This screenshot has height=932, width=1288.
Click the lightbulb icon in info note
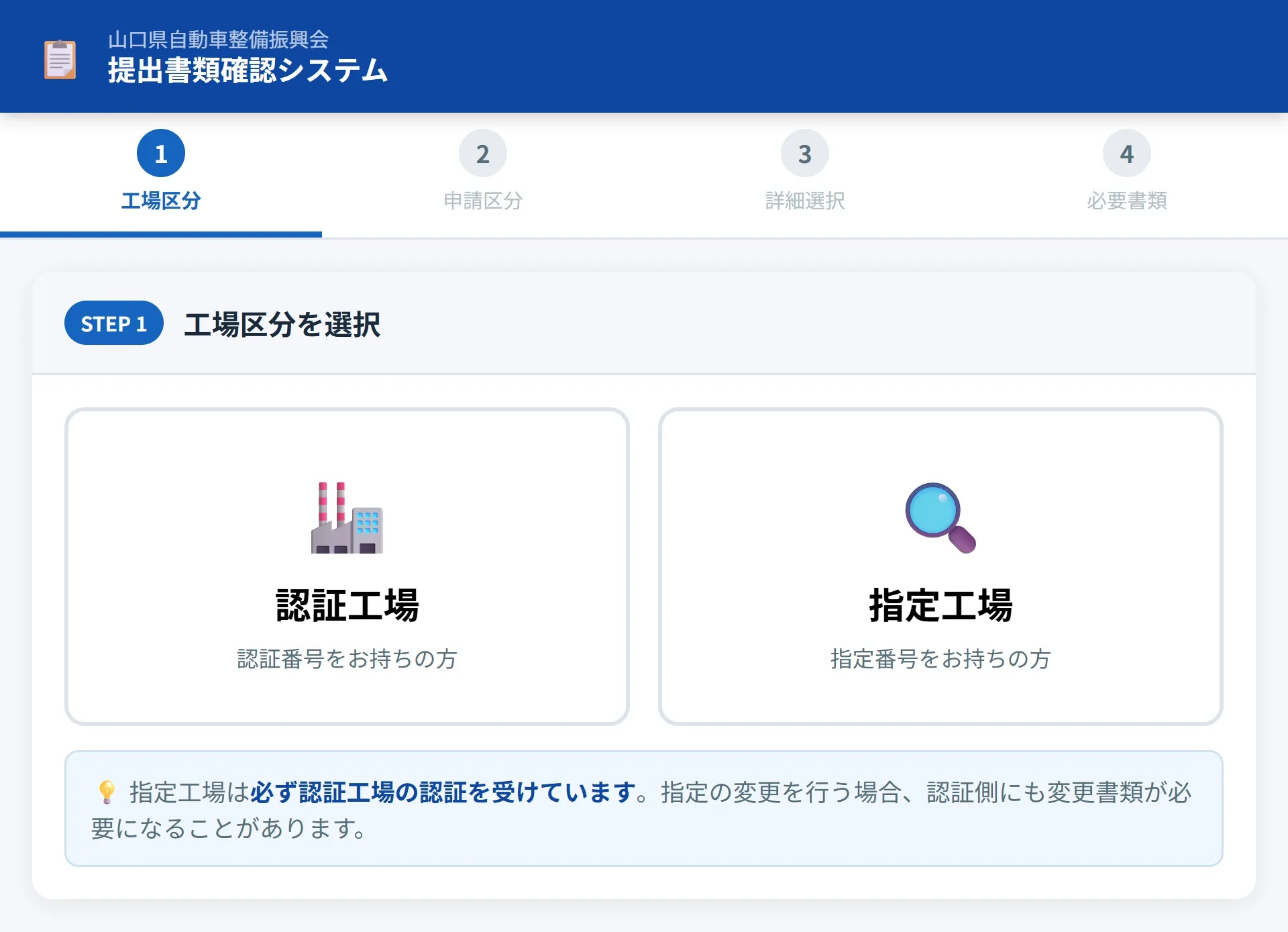107,792
